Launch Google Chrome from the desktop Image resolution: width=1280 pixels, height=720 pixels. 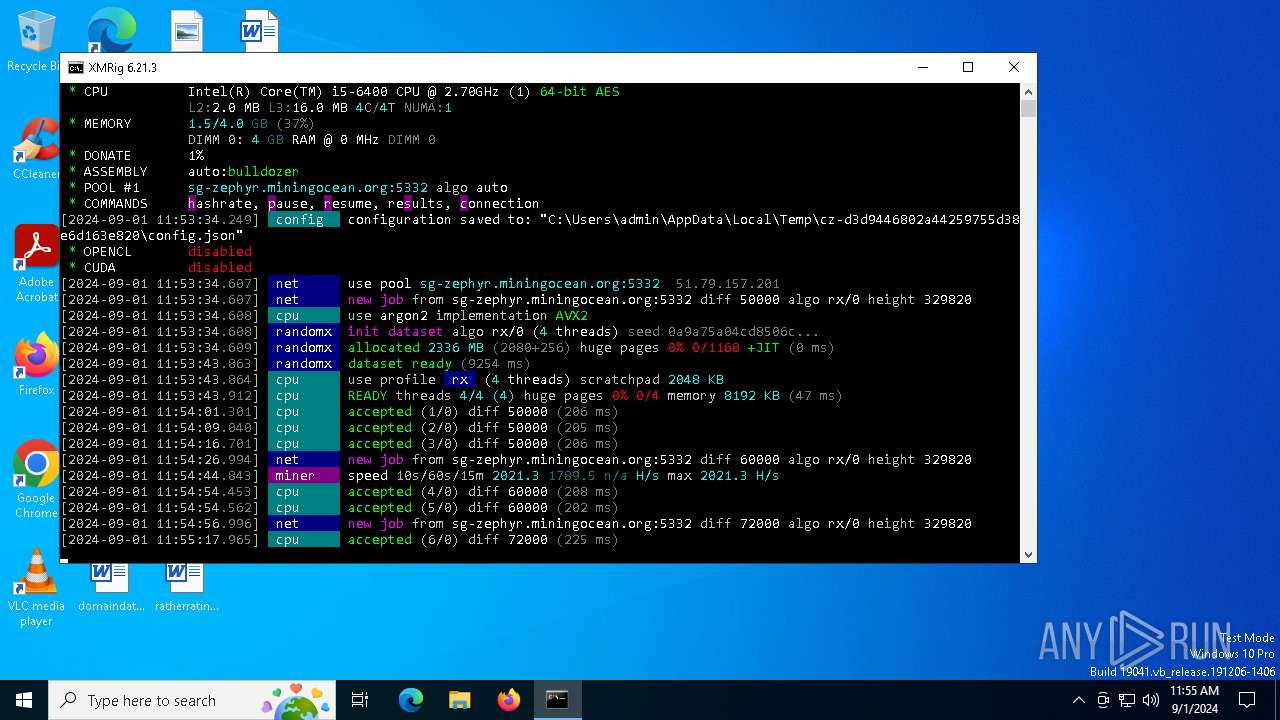(x=36, y=480)
